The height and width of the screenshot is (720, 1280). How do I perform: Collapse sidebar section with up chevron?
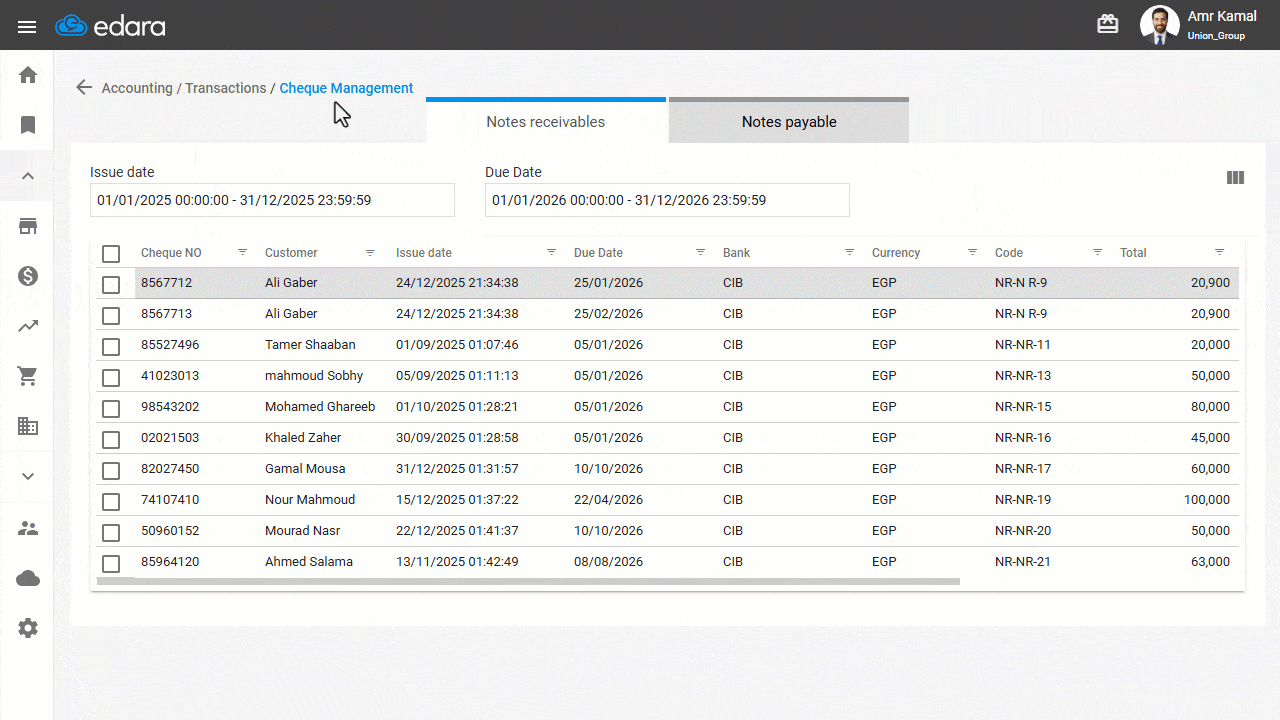pyautogui.click(x=28, y=176)
